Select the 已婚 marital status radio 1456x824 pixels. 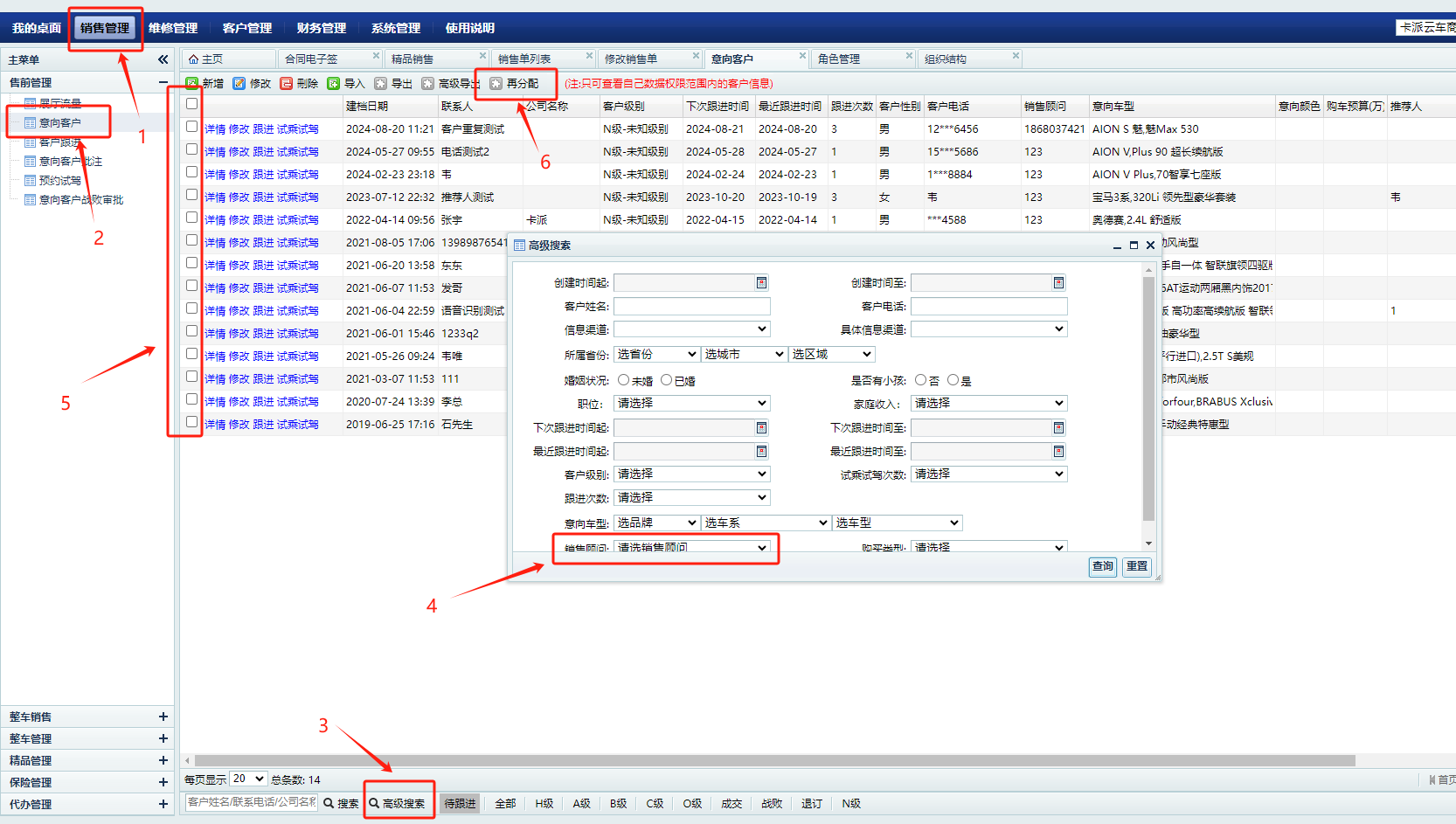click(666, 380)
